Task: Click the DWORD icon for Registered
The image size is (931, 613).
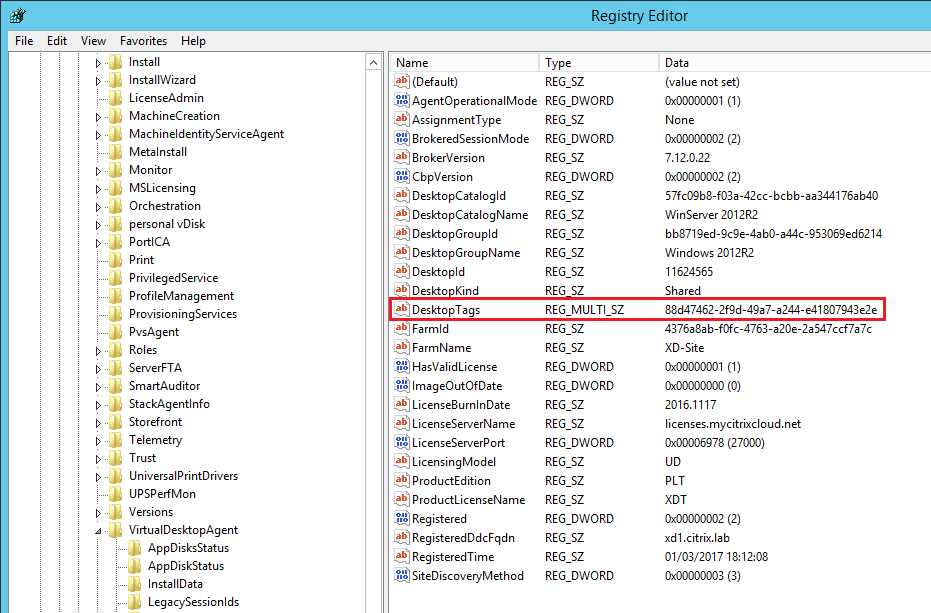Action: click(402, 519)
